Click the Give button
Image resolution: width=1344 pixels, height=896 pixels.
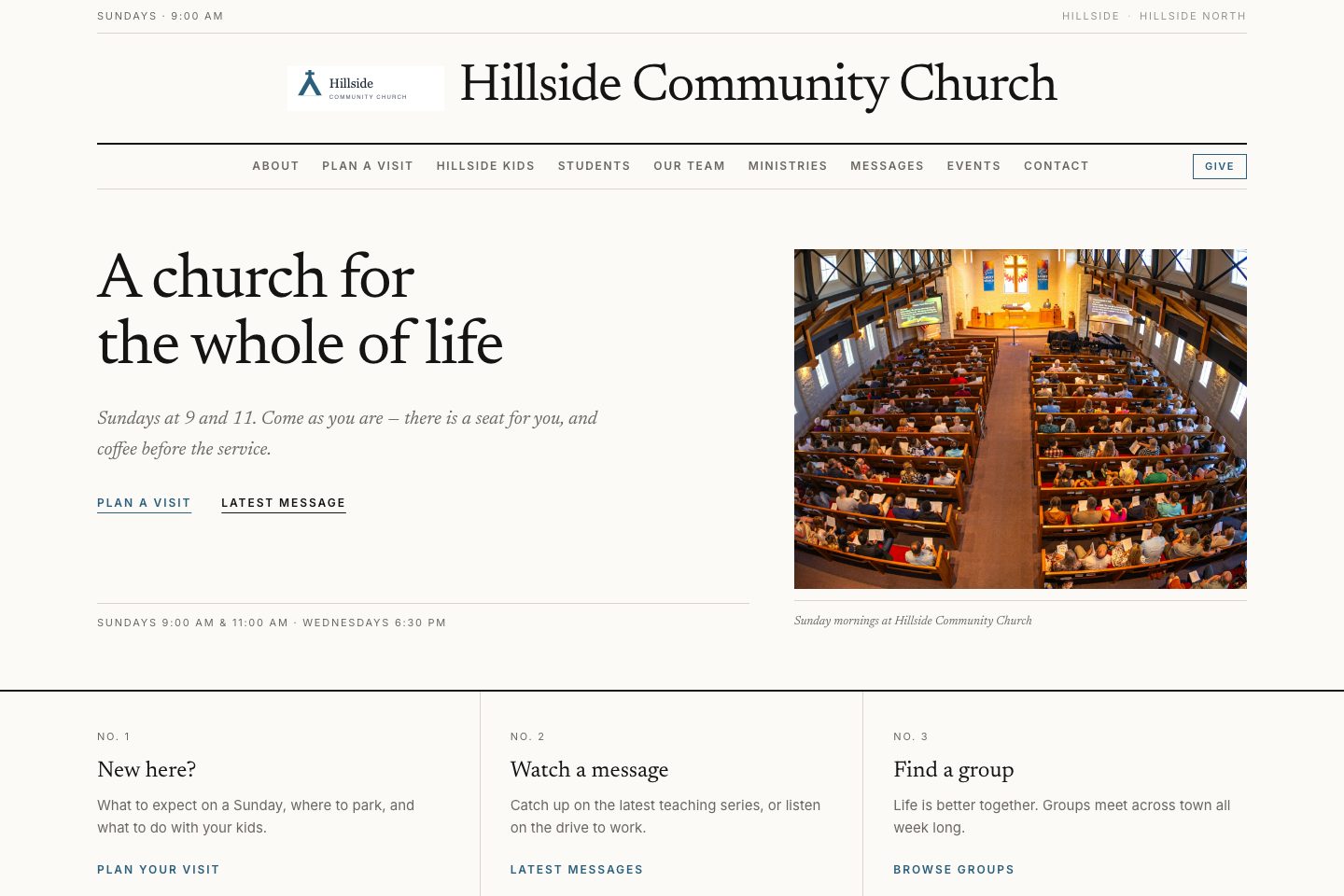click(x=1219, y=166)
